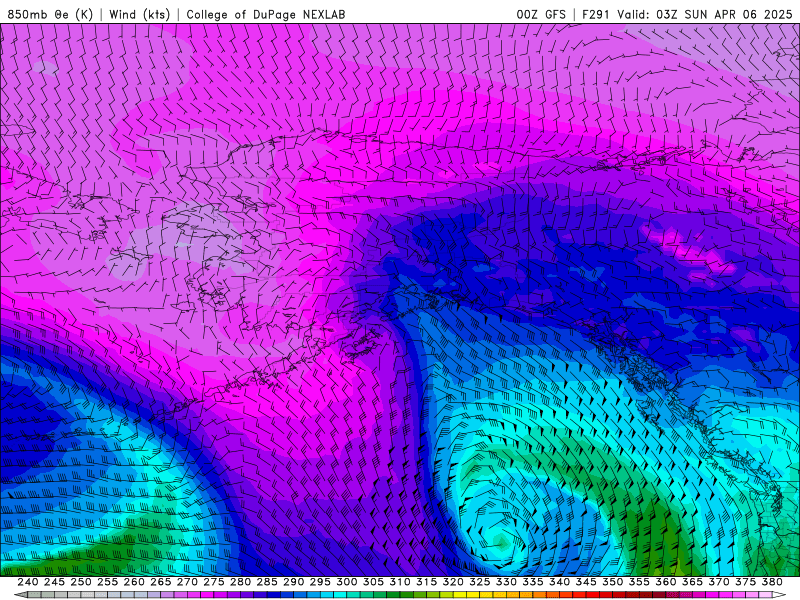Click the '850mb θe (K)' title text
The width and height of the screenshot is (800, 600).
[x=50, y=14]
